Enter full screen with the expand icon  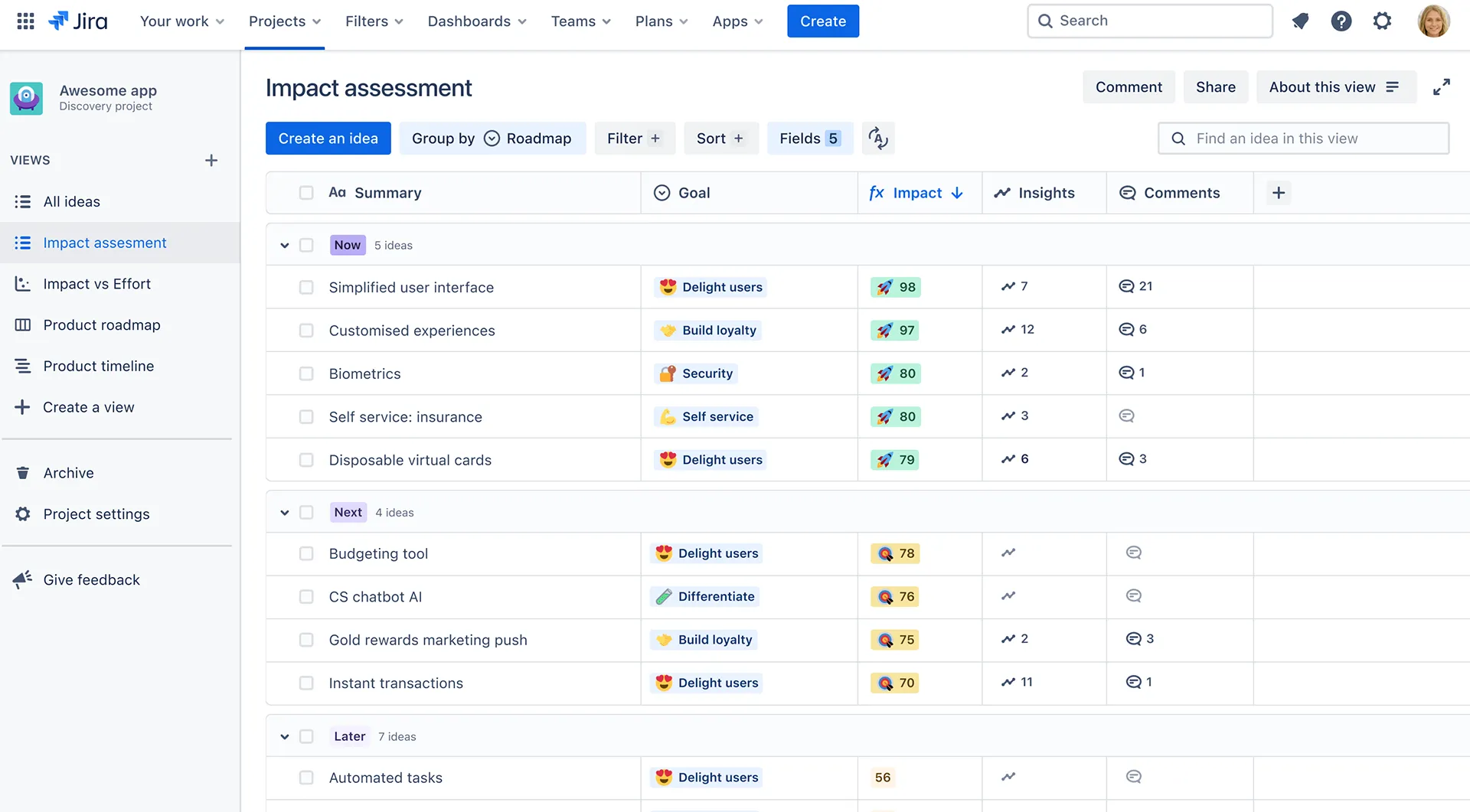click(x=1442, y=87)
